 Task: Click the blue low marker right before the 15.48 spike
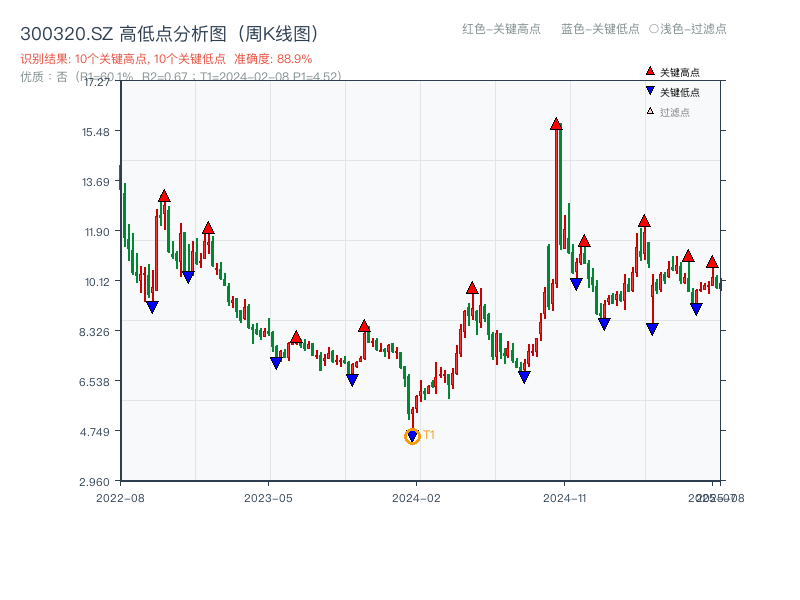click(x=524, y=377)
